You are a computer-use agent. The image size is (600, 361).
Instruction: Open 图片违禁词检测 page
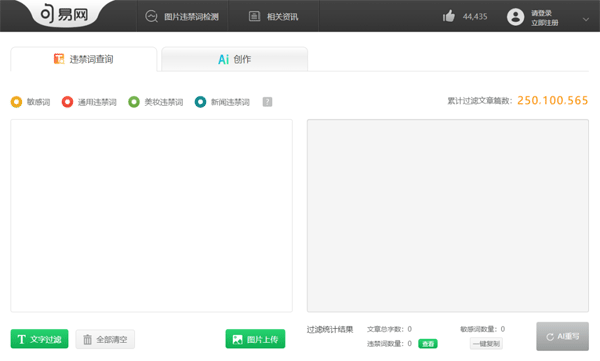[182, 16]
